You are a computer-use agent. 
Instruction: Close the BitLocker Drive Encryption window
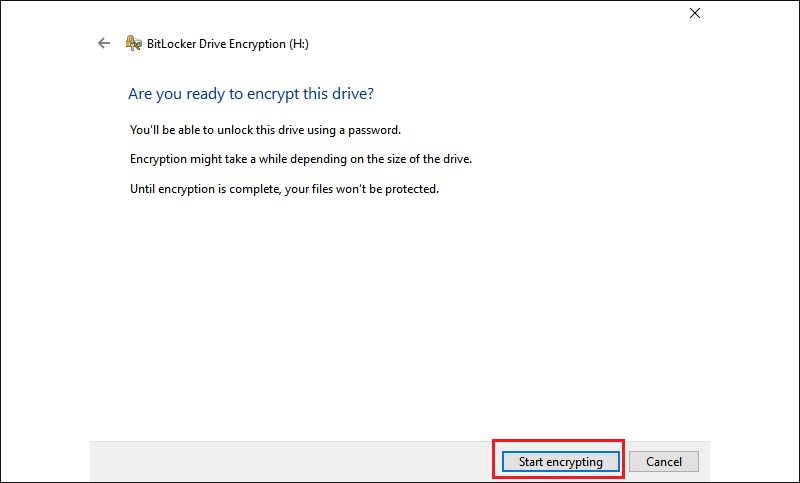click(695, 13)
